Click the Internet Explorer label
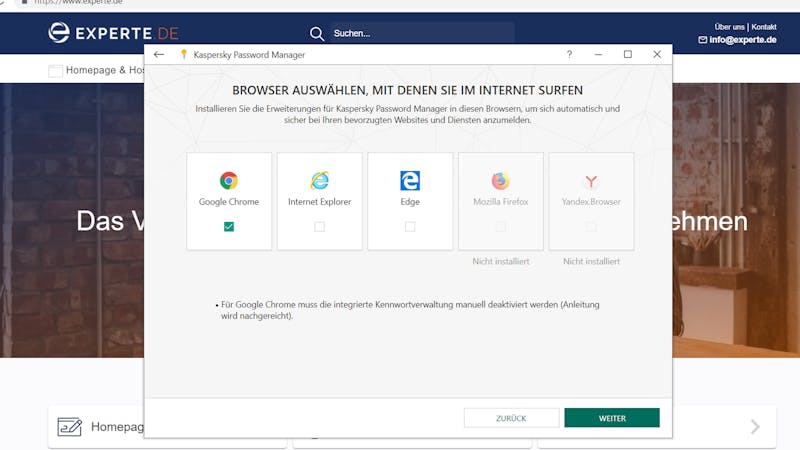 pyautogui.click(x=319, y=202)
